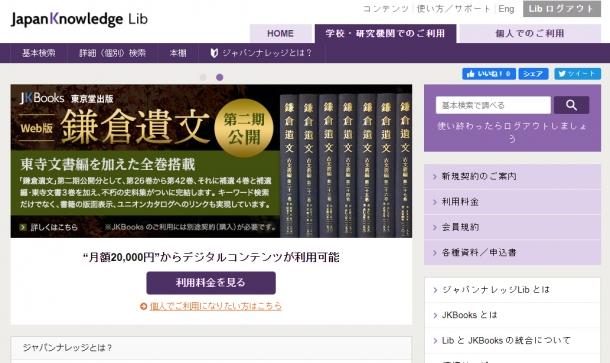Click arrow icon next to 詳しくはこちら

coord(23,227)
